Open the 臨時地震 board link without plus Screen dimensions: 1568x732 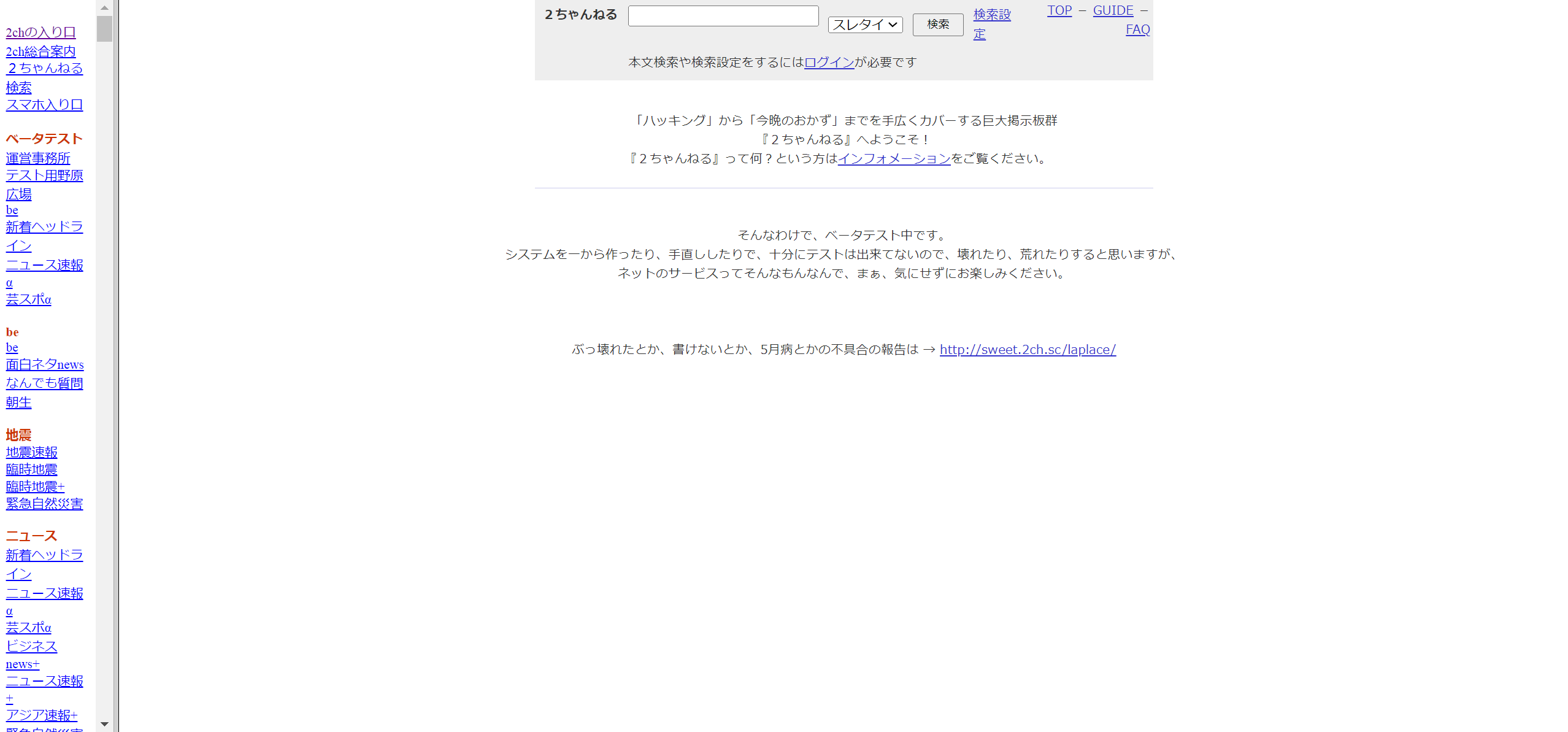coord(31,469)
